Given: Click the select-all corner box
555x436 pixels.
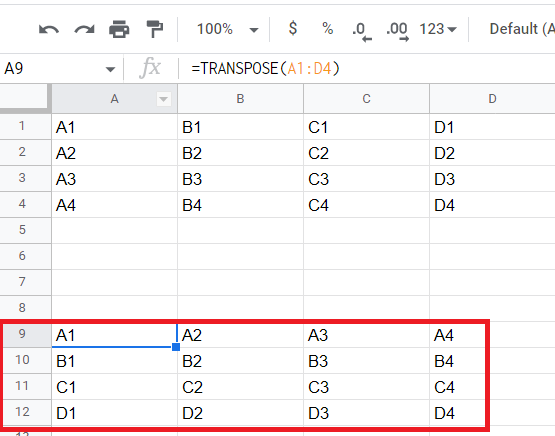Looking at the screenshot, I should tap(24, 98).
